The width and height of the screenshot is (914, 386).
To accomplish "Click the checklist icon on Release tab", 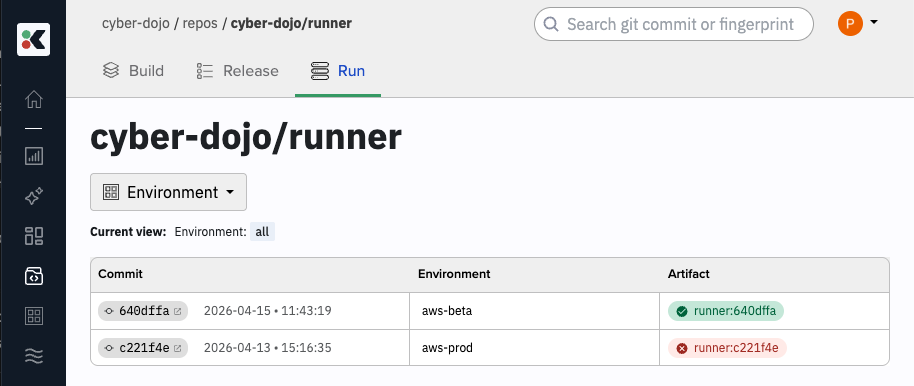I will [205, 71].
